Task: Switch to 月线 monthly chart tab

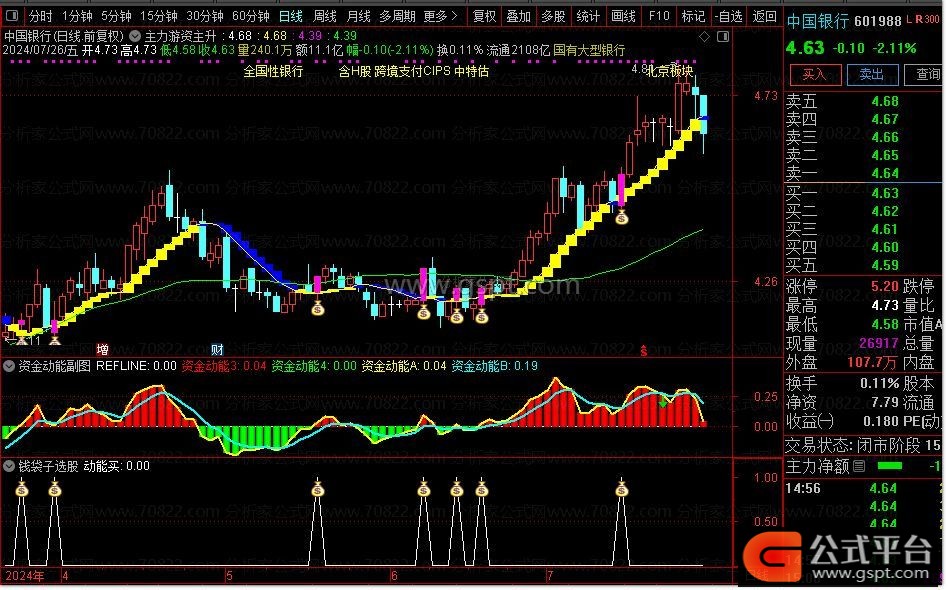Action: click(359, 16)
